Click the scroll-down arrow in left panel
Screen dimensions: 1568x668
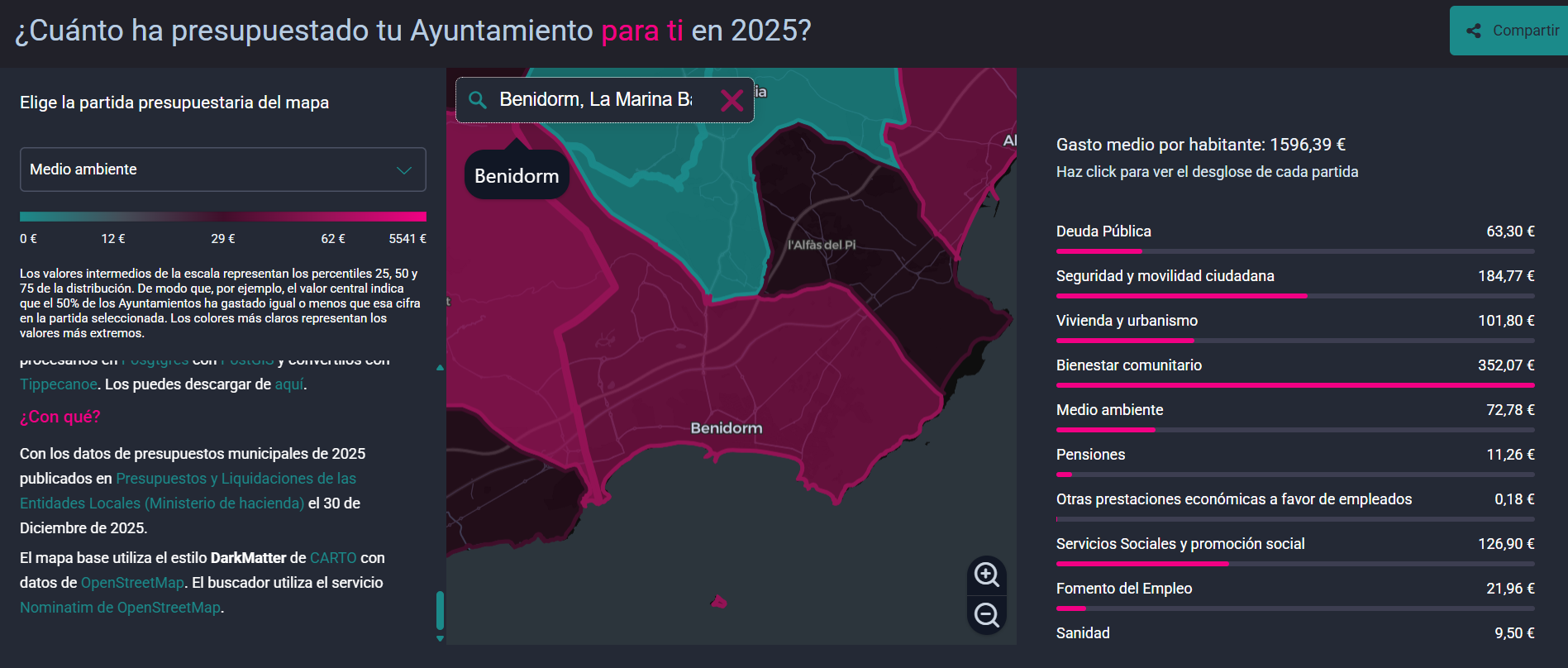point(440,638)
